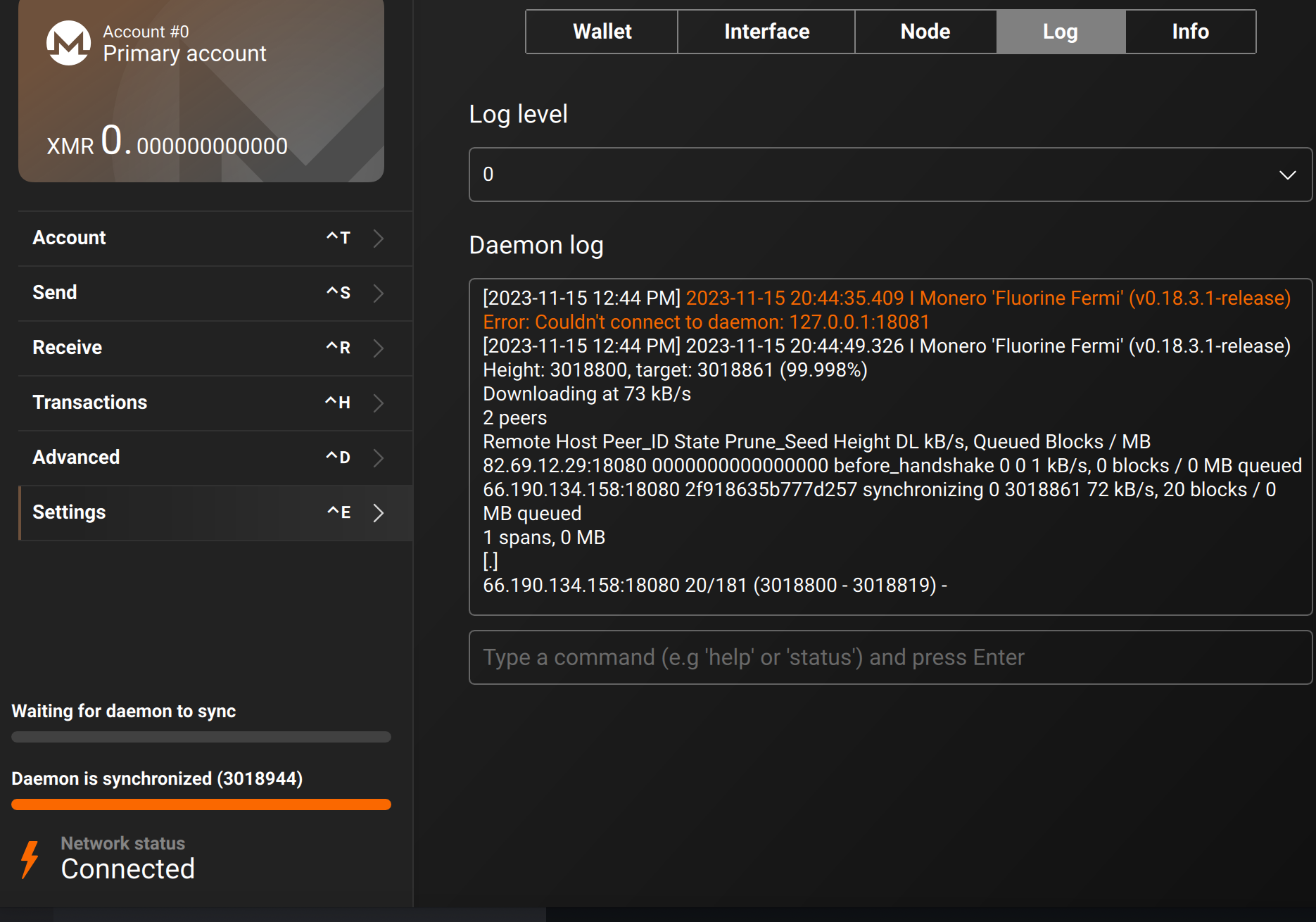Click the orange daemon synchronized progress bar
1316x922 pixels.
click(201, 804)
